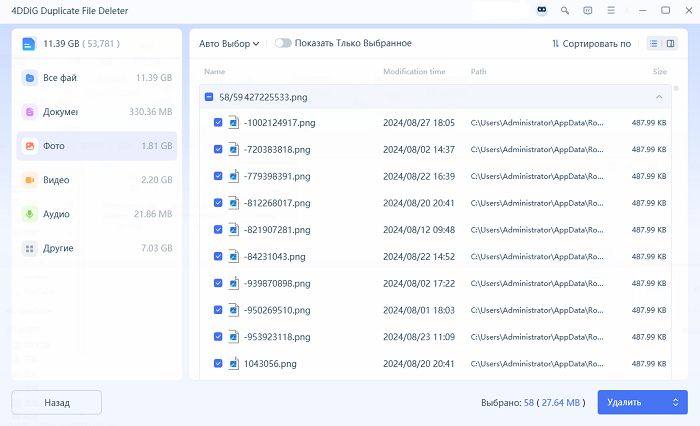Click the Сортировать по sort control
This screenshot has width=700, height=426.
(x=591, y=44)
